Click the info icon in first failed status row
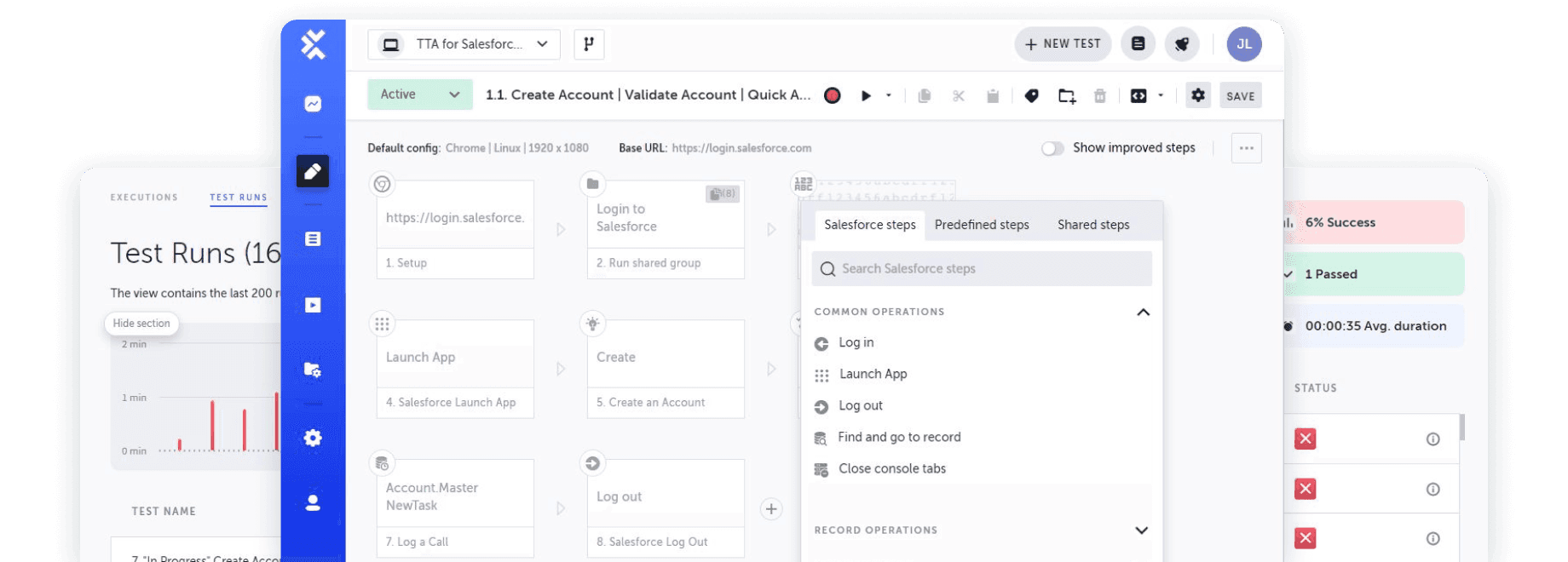 coord(1433,439)
